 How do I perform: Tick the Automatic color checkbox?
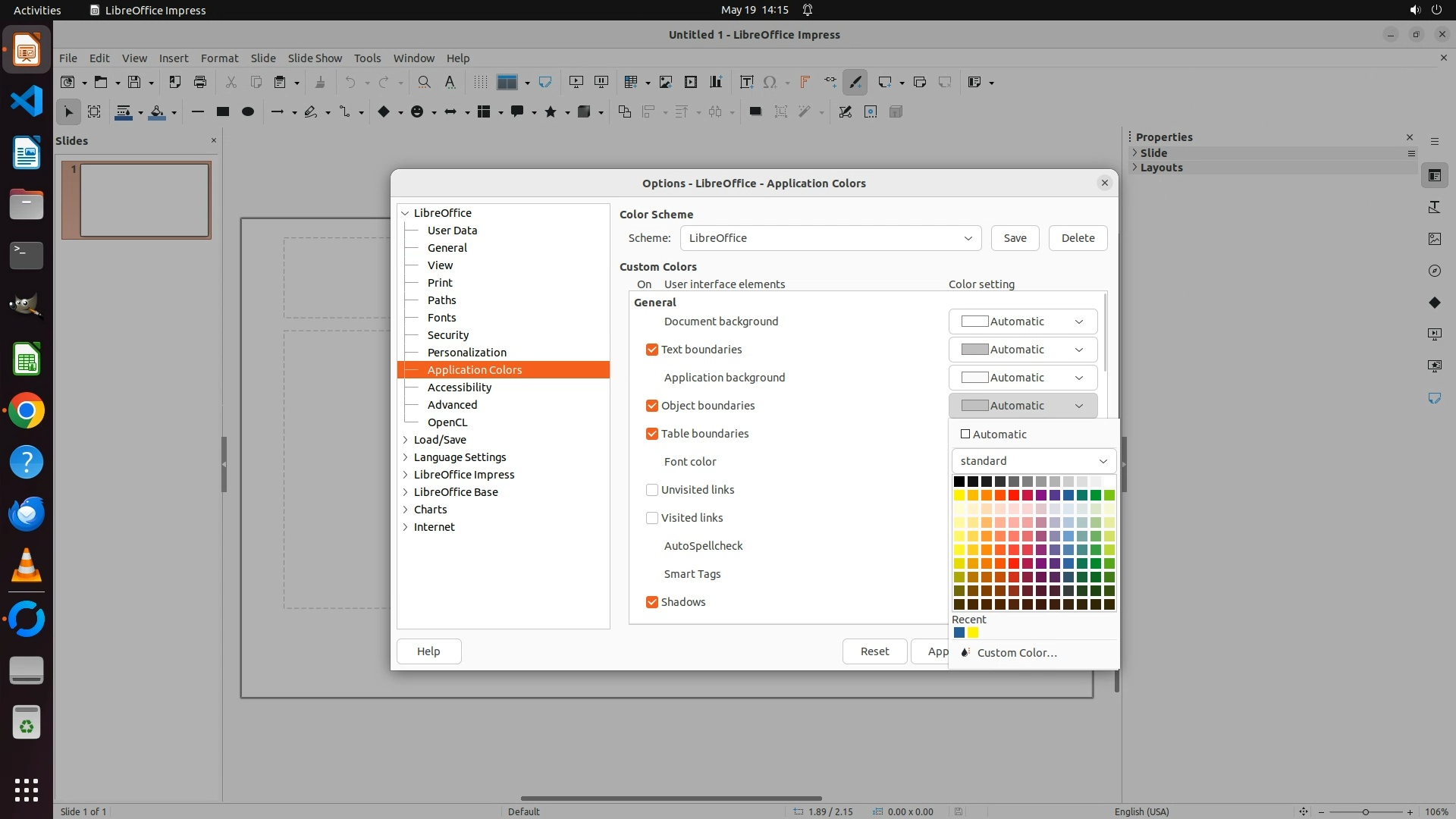coord(965,435)
